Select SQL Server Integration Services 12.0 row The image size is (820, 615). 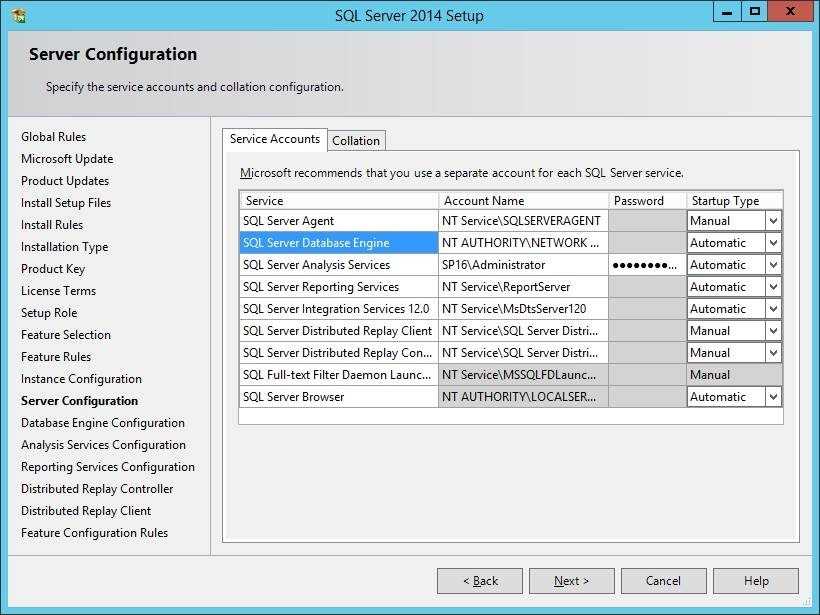pyautogui.click(x=338, y=309)
